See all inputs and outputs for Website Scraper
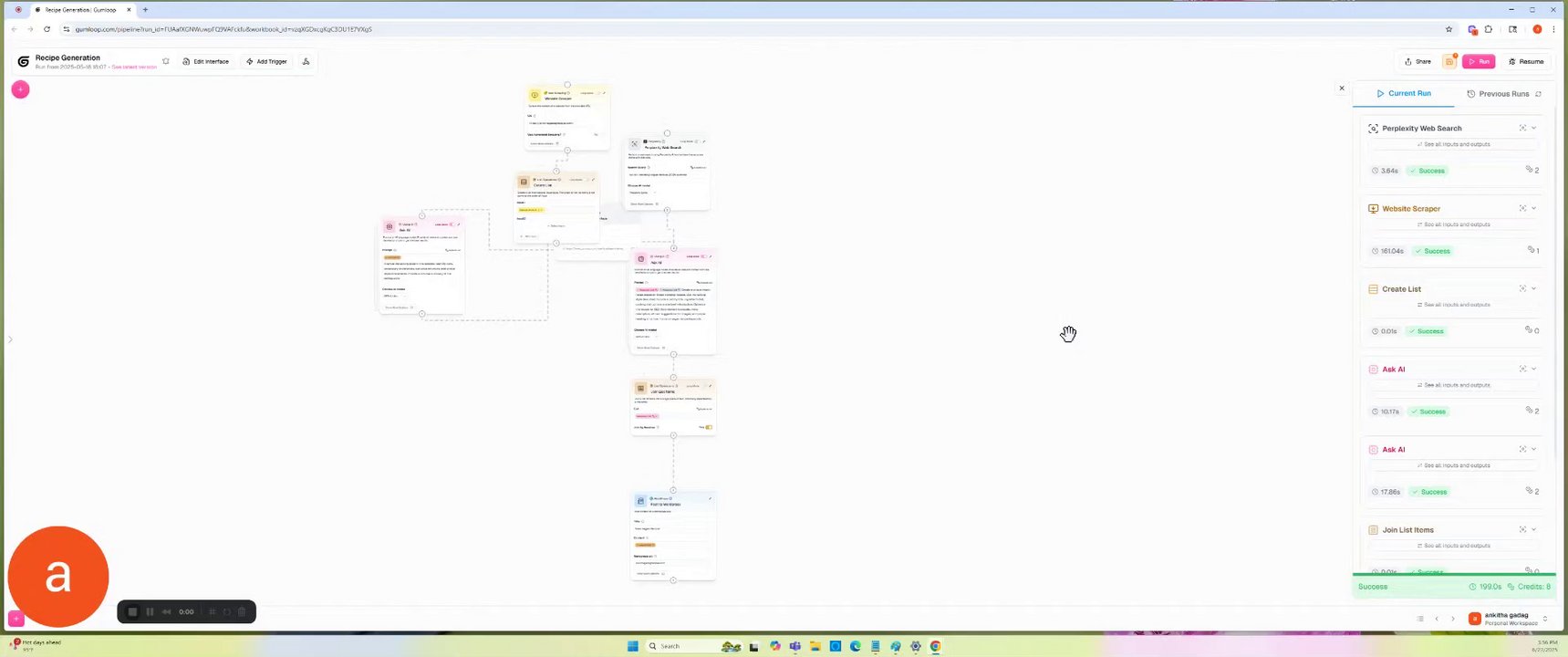Screen dimensions: 1568x657 [x=1453, y=224]
